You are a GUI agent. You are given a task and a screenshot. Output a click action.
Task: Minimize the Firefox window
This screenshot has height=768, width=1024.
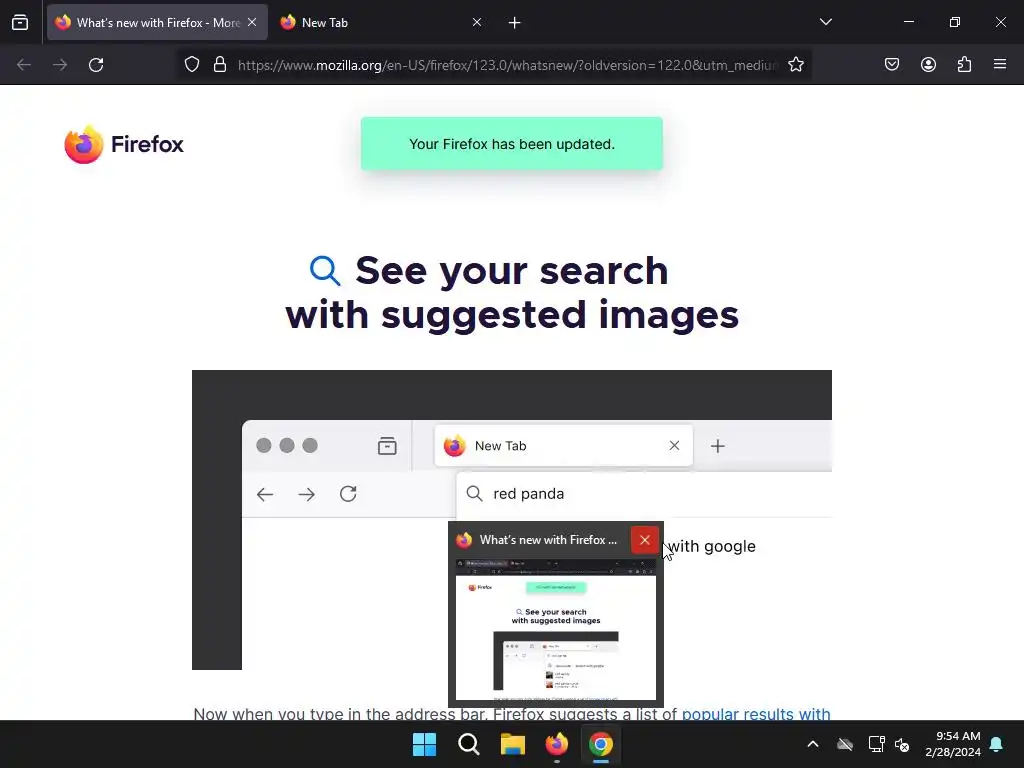click(908, 22)
